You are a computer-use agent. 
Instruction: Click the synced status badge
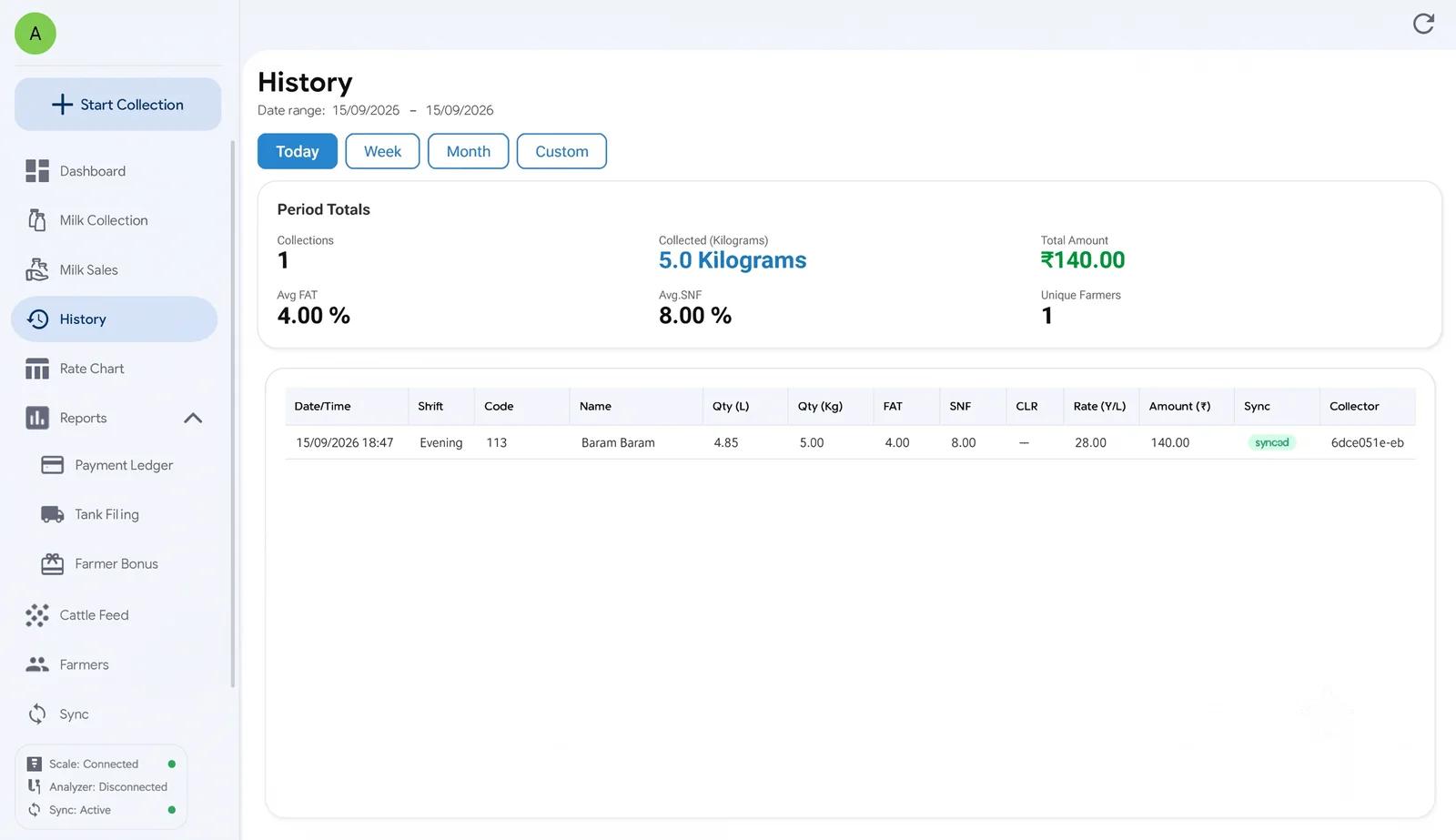point(1271,442)
